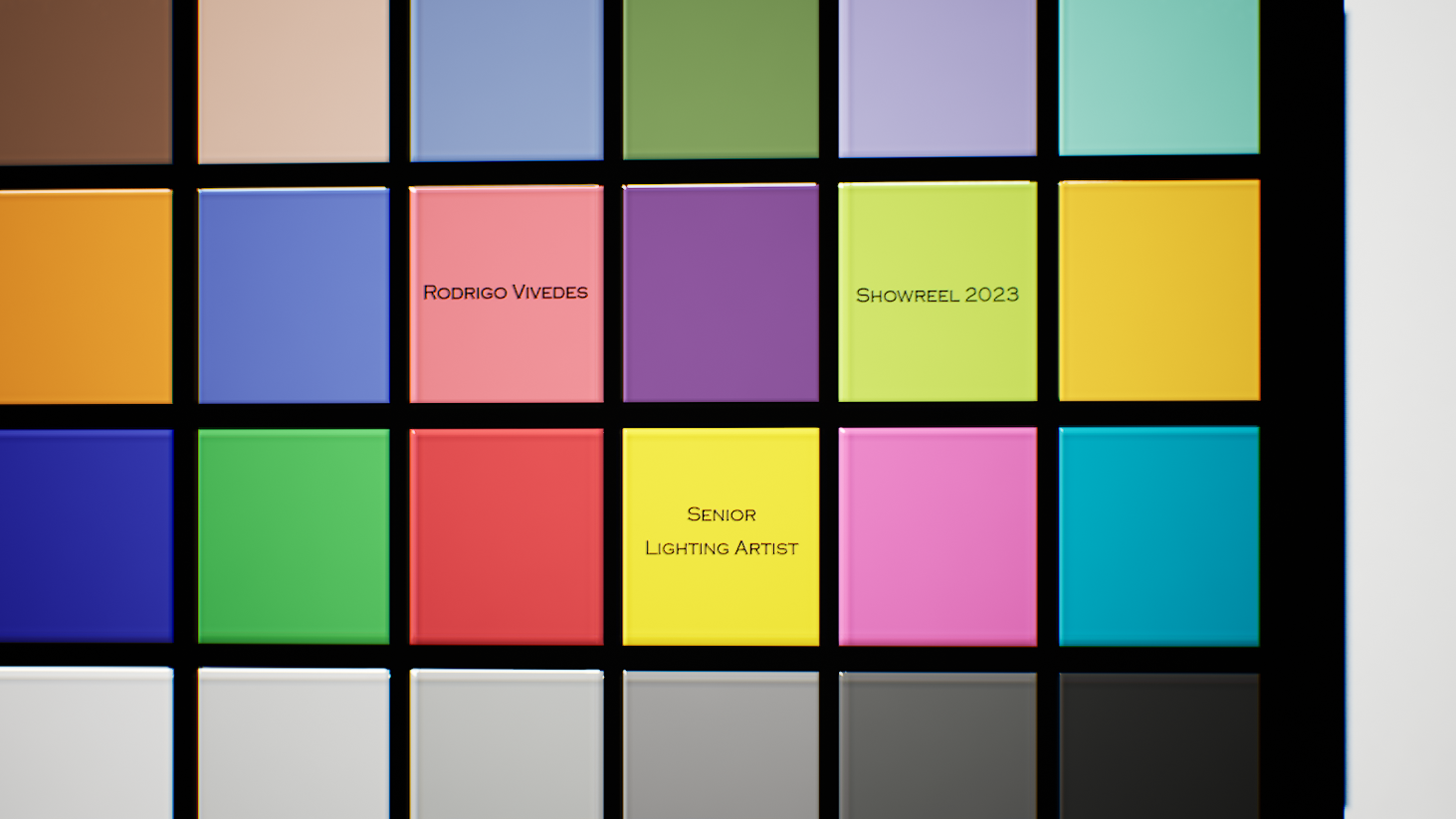Viewport: 1456px width, 819px height.
Task: Select the muted blue-gray swatch in the top row
Action: pos(506,79)
